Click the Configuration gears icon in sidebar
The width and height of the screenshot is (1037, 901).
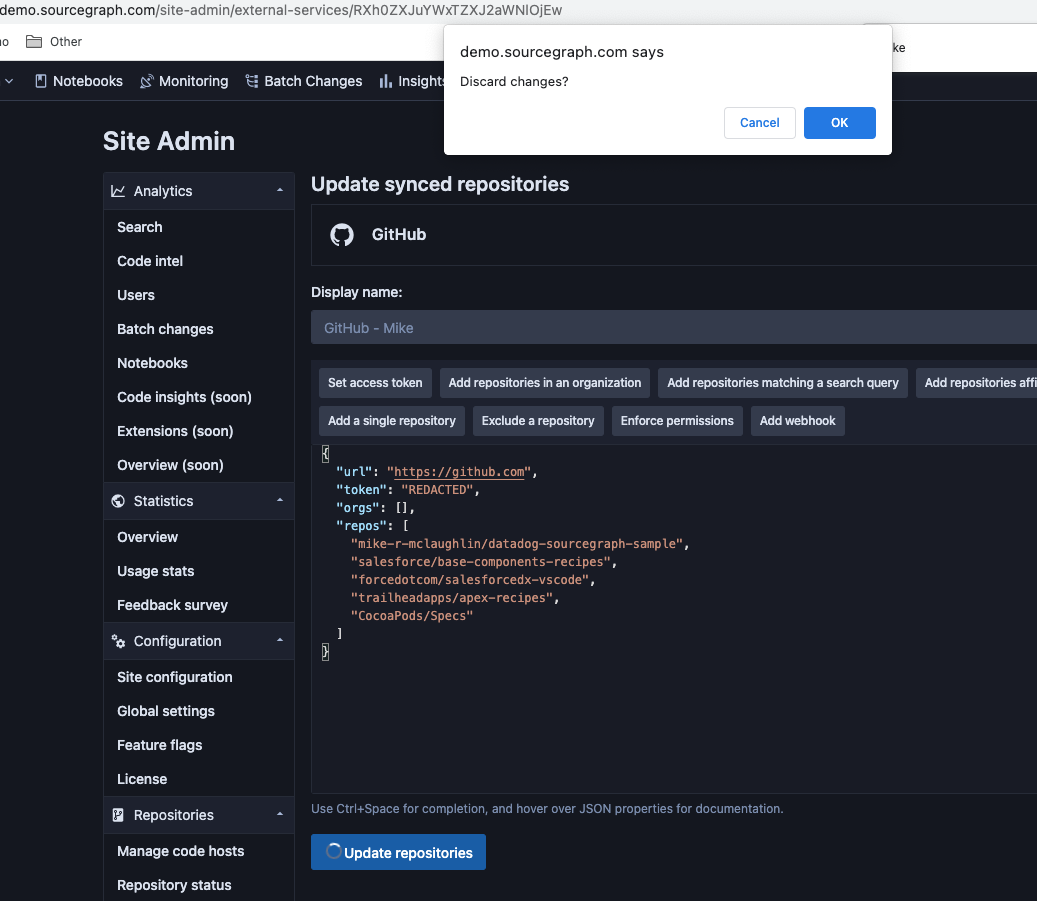pyautogui.click(x=118, y=641)
